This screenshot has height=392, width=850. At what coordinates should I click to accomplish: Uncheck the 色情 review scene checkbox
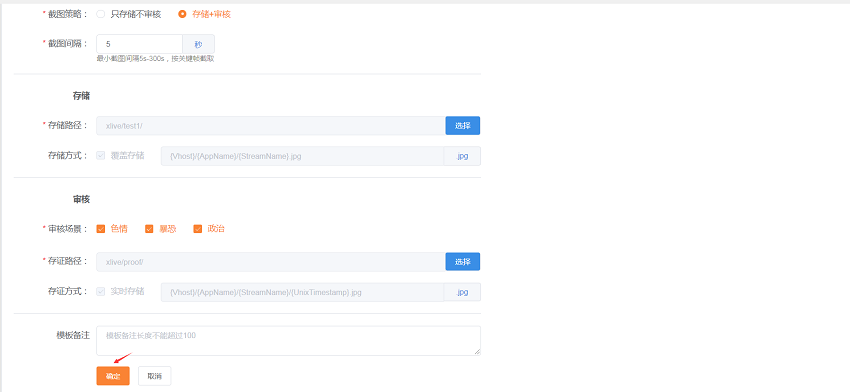tap(100, 229)
